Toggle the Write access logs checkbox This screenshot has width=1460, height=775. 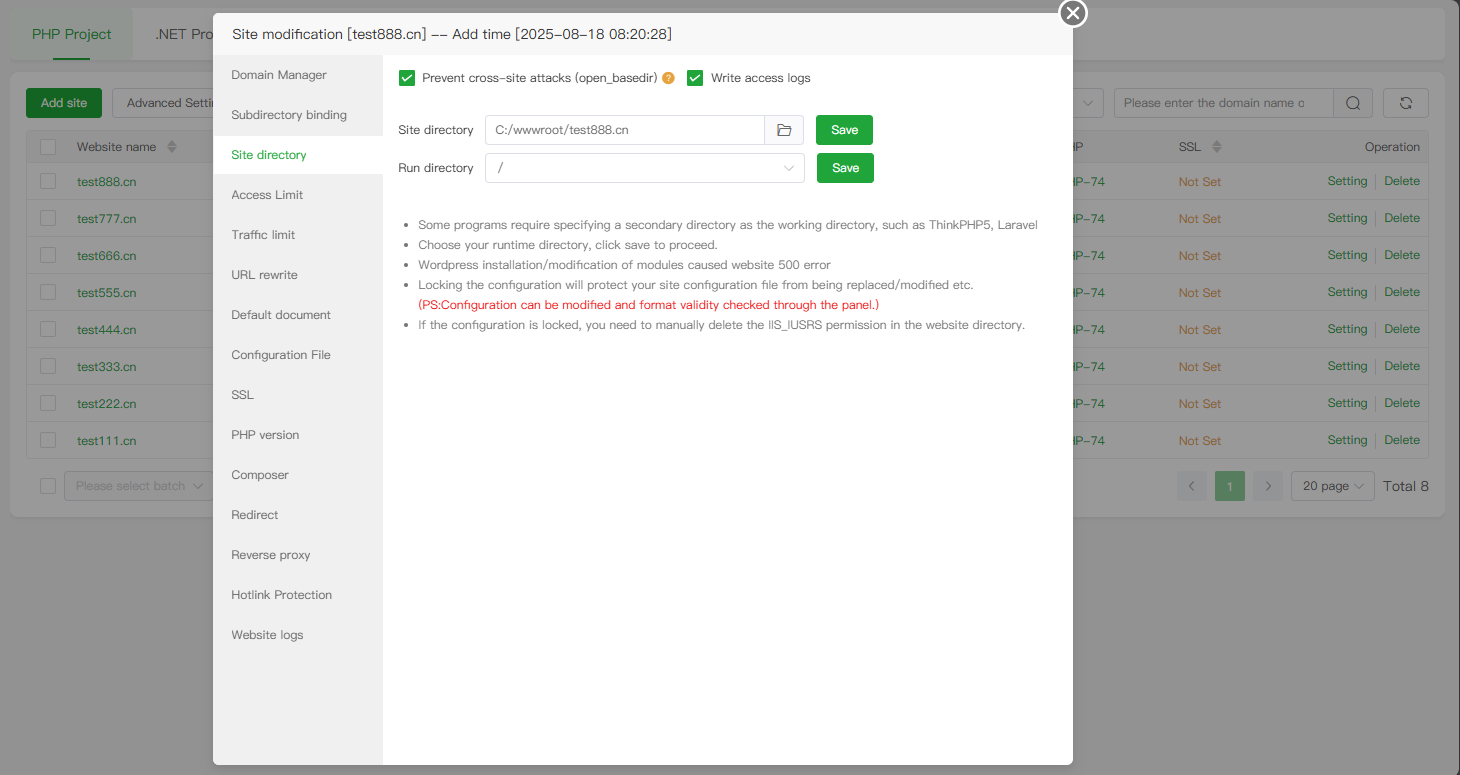tap(695, 78)
